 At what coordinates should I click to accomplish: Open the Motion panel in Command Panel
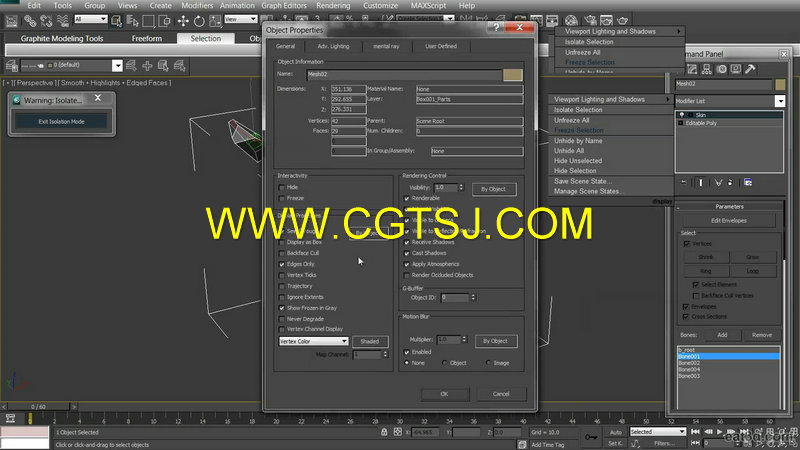coord(721,69)
